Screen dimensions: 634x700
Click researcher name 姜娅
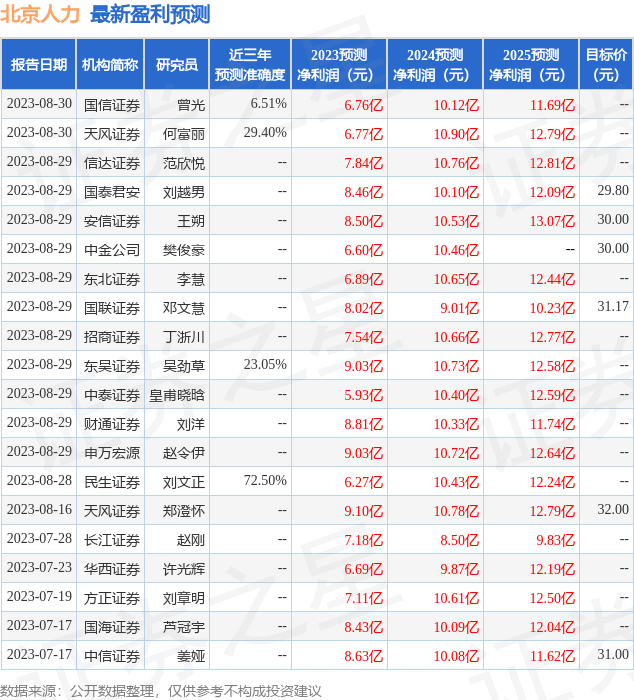point(191,657)
